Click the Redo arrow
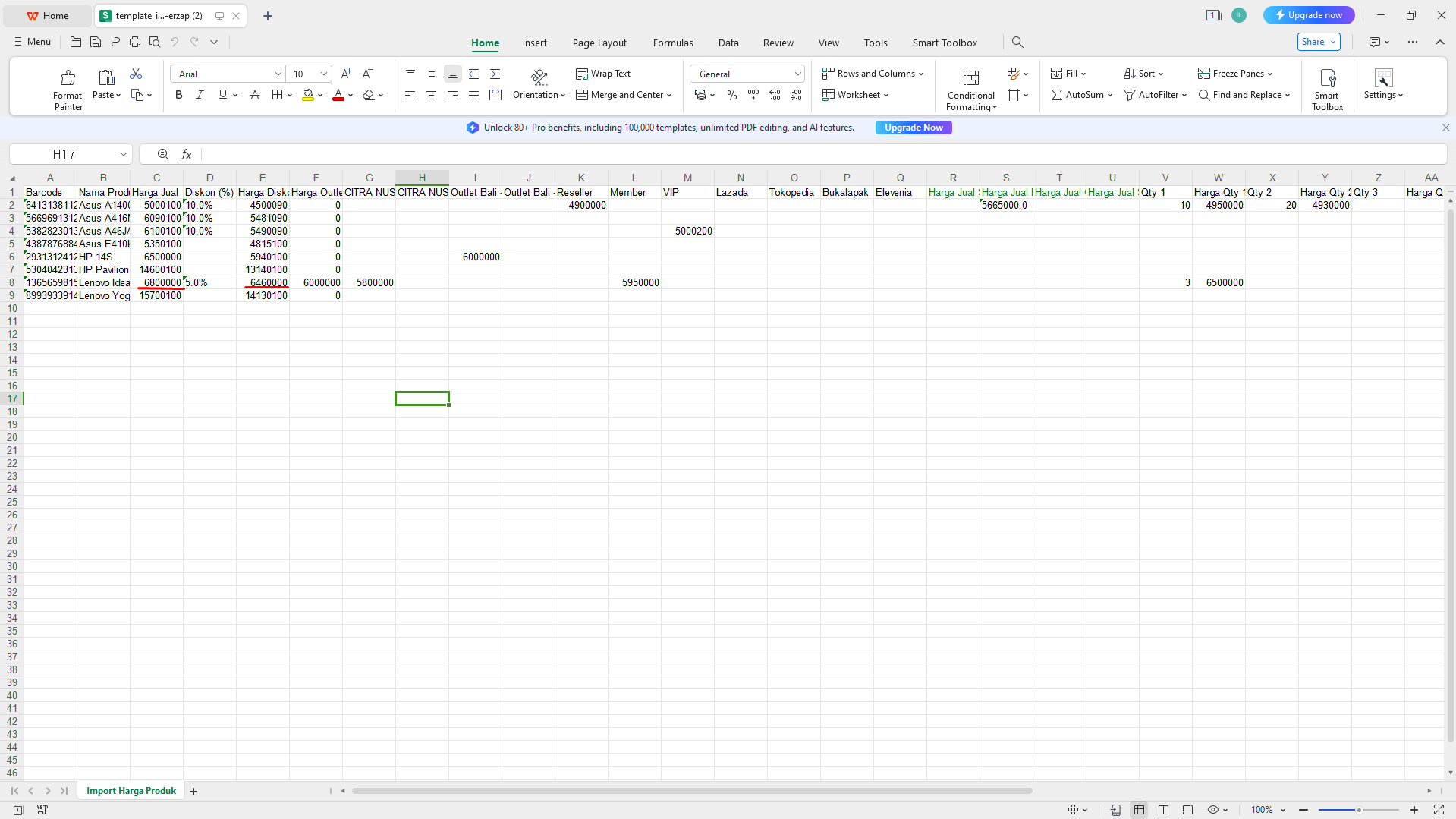The height and width of the screenshot is (819, 1456). 194,42
